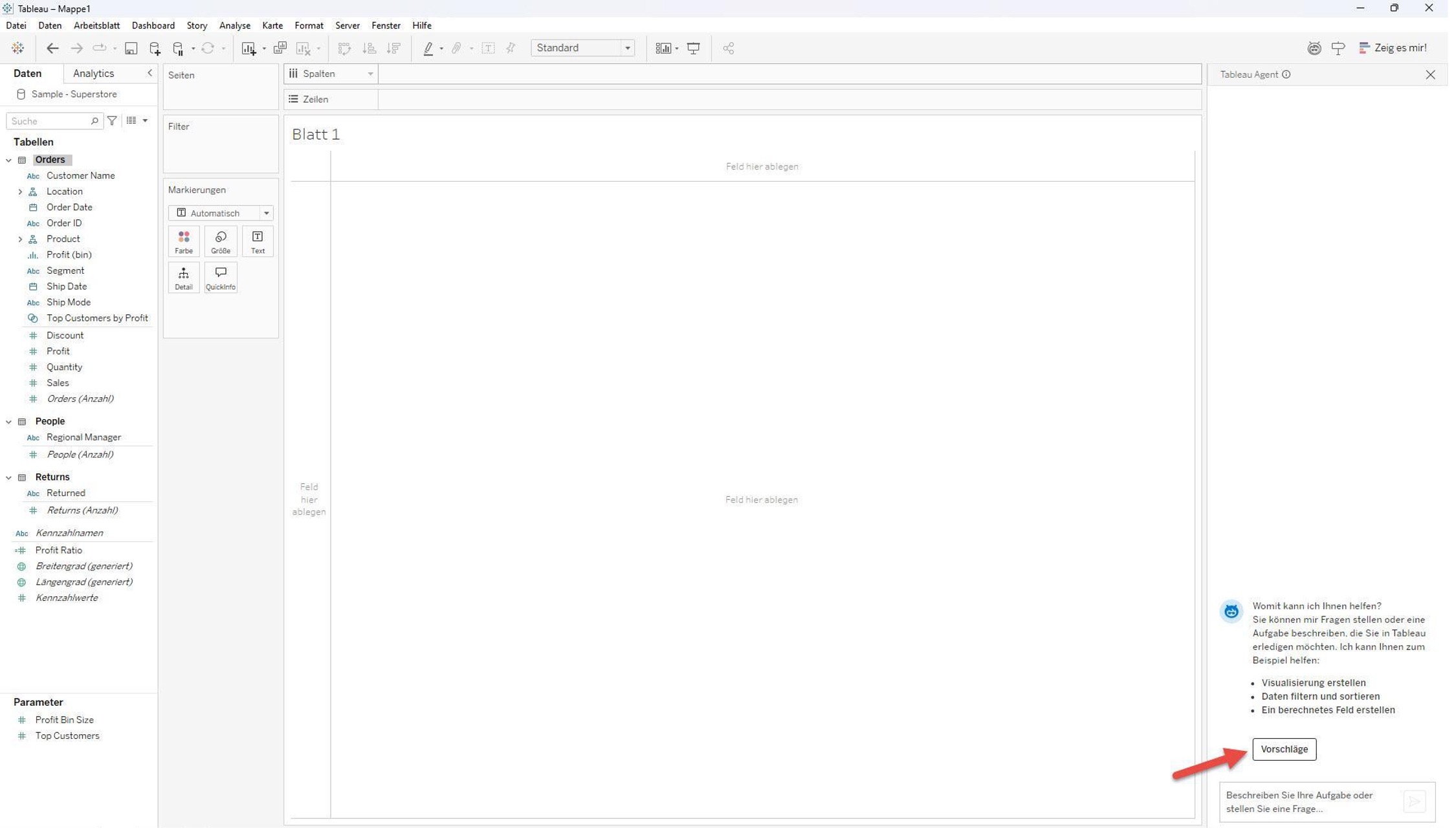
Task: Click the QuickInfo marks button
Action: point(221,278)
